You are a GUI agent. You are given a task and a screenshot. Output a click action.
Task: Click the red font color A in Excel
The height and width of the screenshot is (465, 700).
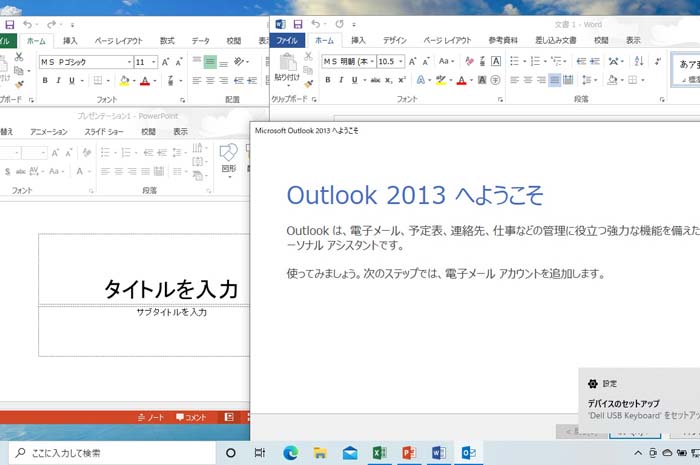coord(145,81)
